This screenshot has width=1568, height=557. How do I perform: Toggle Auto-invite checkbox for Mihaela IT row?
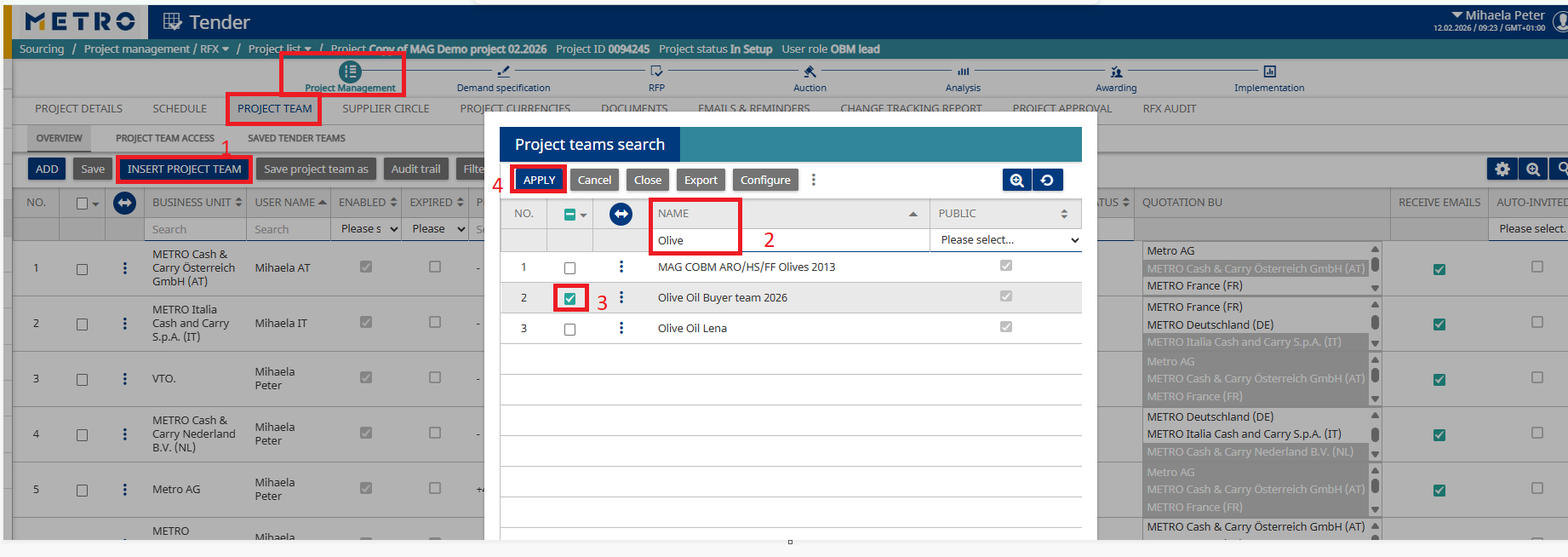(x=1537, y=322)
